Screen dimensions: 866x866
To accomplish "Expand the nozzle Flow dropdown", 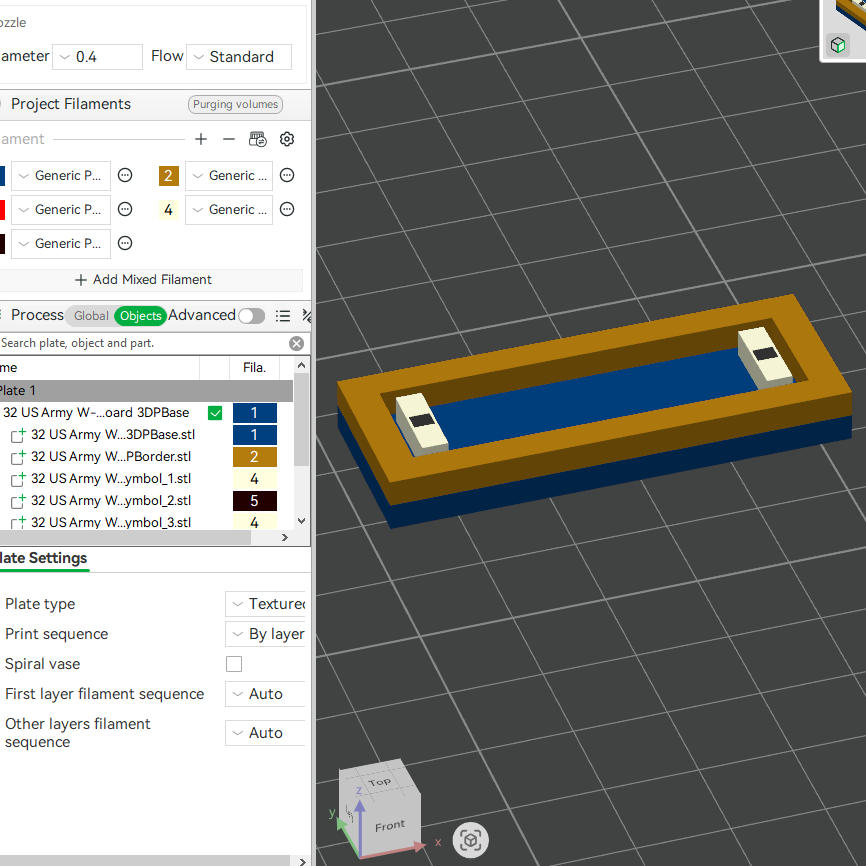I will (239, 57).
